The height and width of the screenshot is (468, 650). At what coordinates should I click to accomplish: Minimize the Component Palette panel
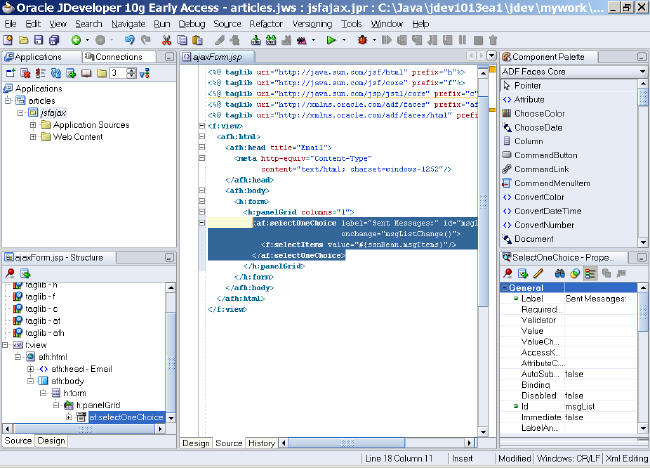[642, 57]
